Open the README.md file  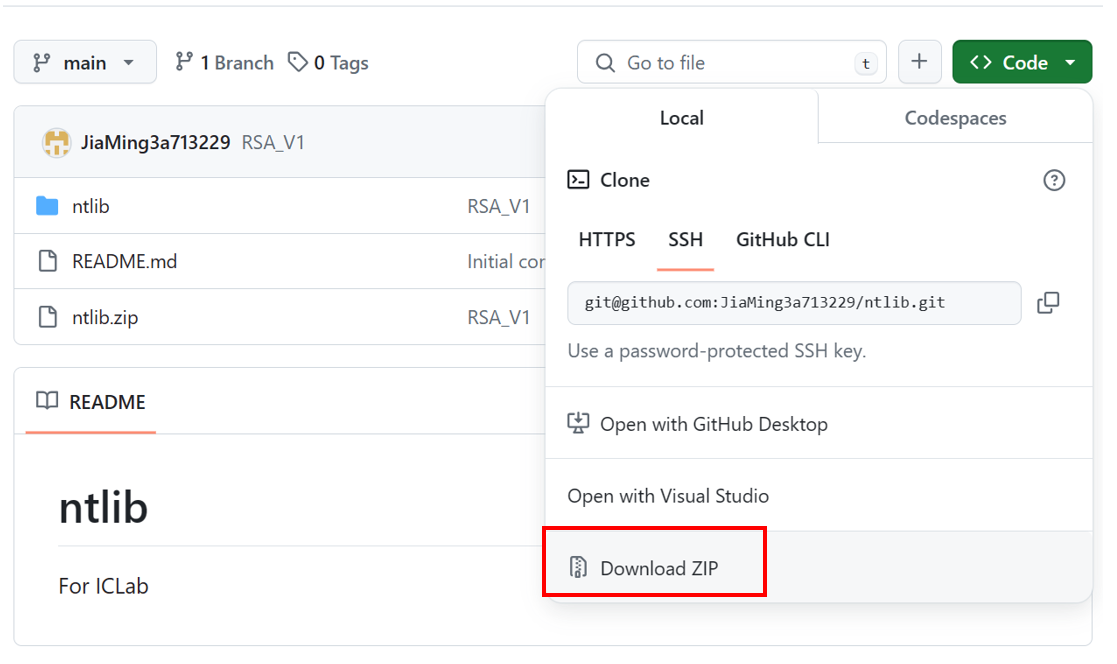(125, 261)
